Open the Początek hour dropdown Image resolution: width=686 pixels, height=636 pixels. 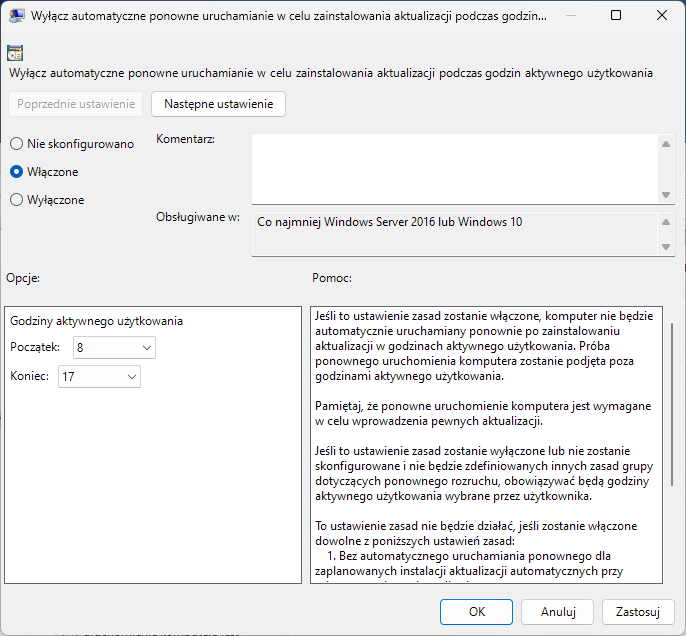tap(114, 348)
